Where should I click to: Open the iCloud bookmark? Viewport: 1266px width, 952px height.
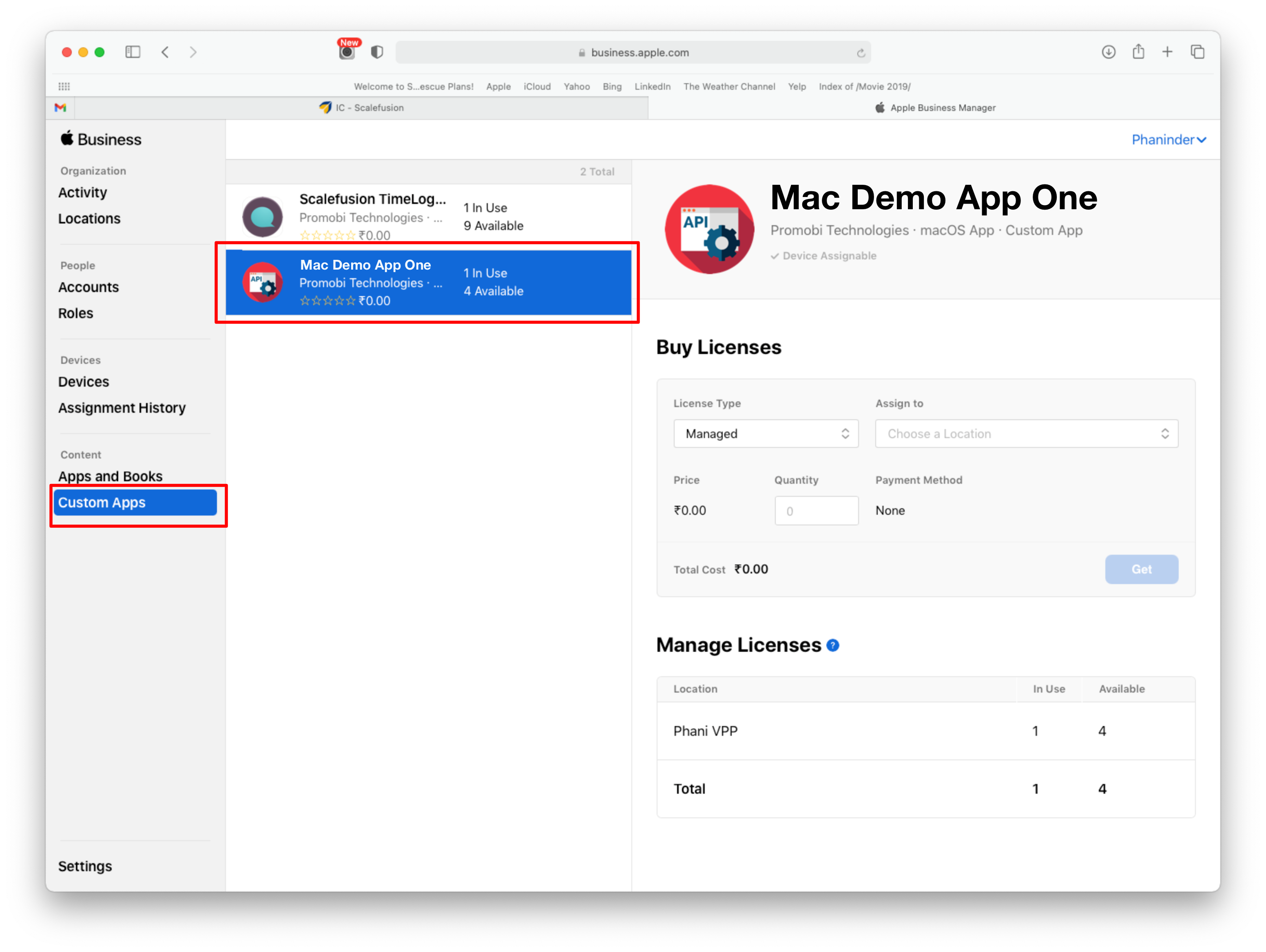coord(537,86)
